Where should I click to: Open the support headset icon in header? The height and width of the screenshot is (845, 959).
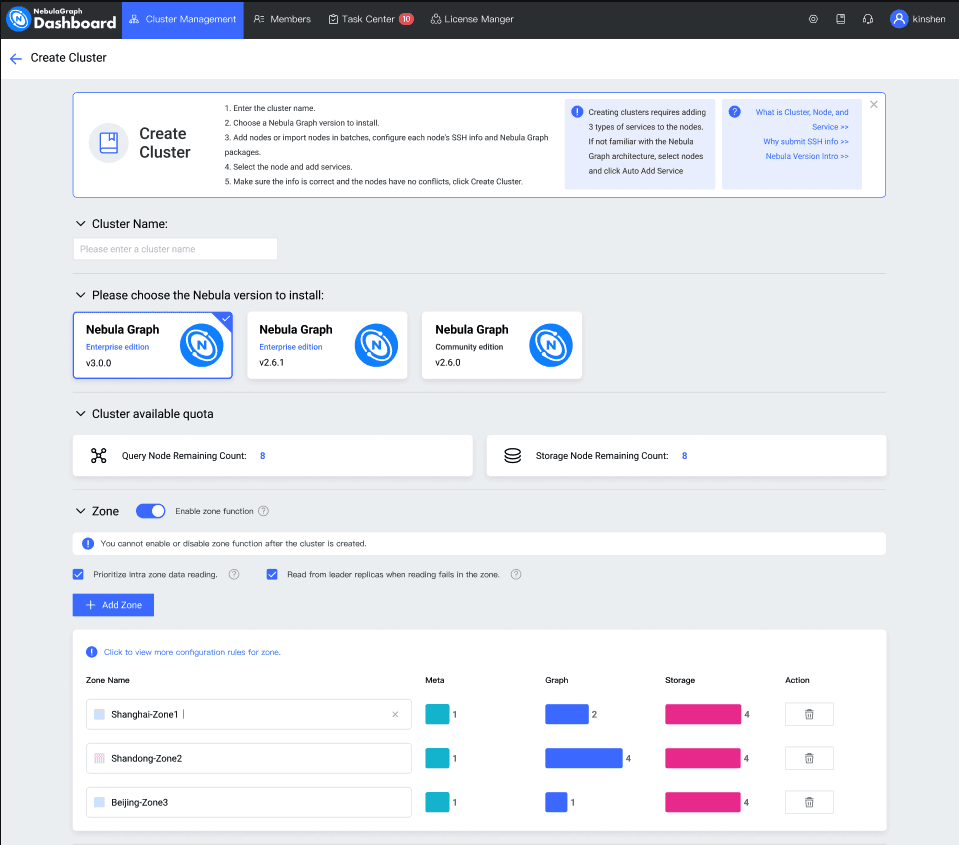[868, 19]
